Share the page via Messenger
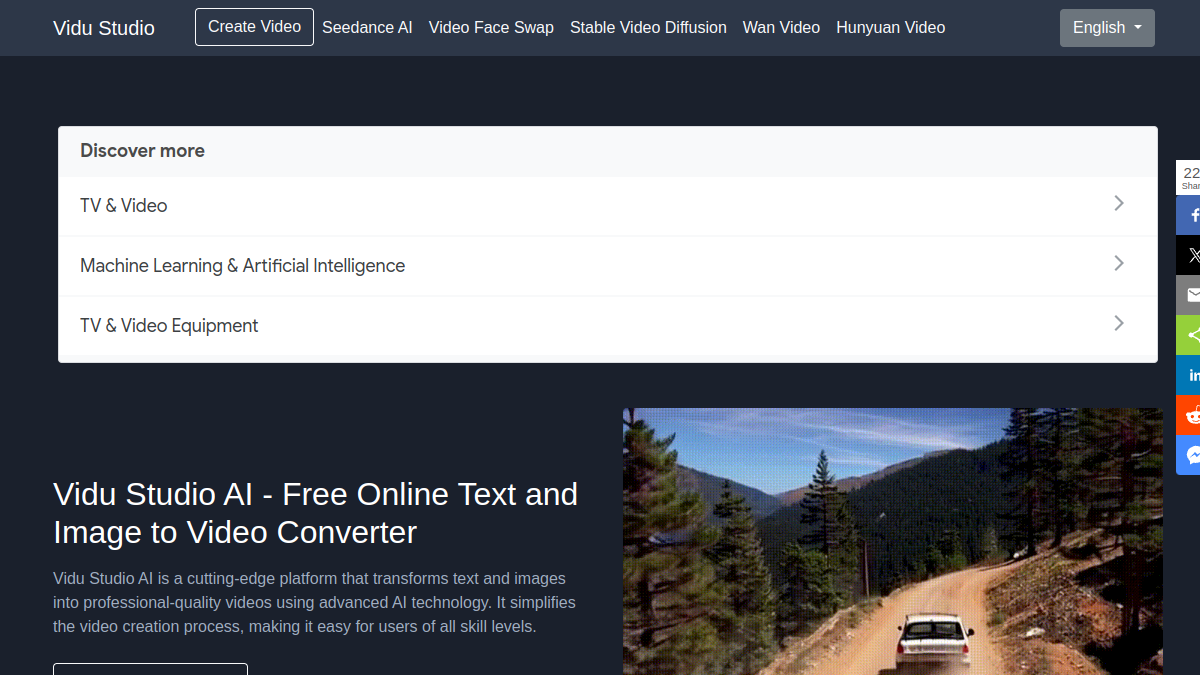This screenshot has width=1200, height=675. pyautogui.click(x=1188, y=455)
